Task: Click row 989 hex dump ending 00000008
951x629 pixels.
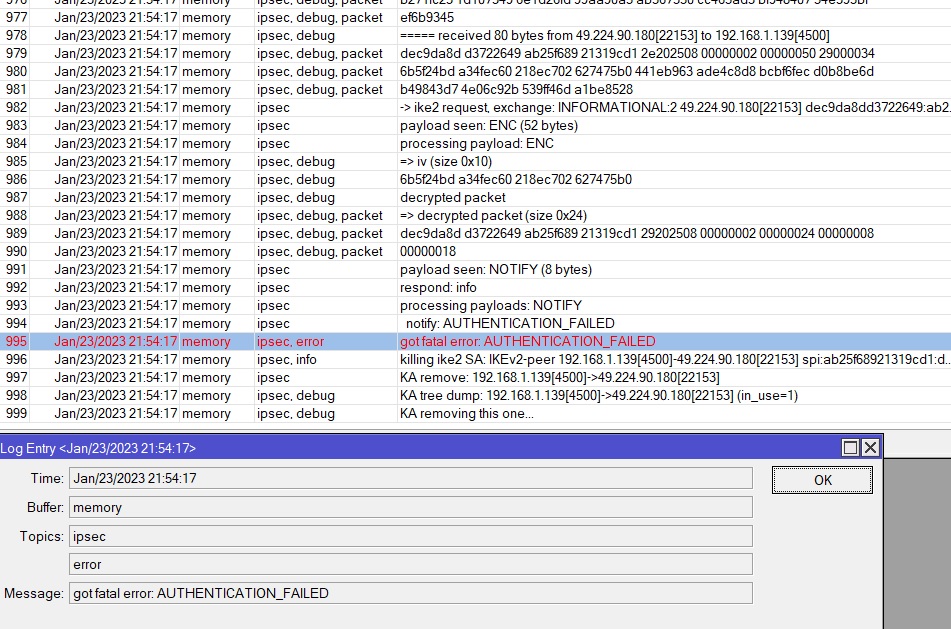Action: tap(637, 234)
